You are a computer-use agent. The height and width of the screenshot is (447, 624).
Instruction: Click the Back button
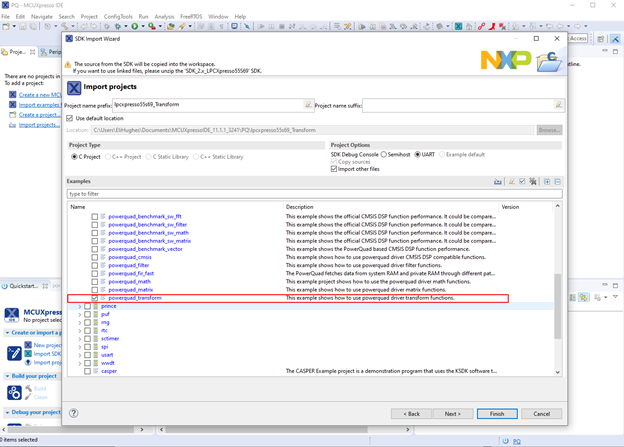click(411, 414)
